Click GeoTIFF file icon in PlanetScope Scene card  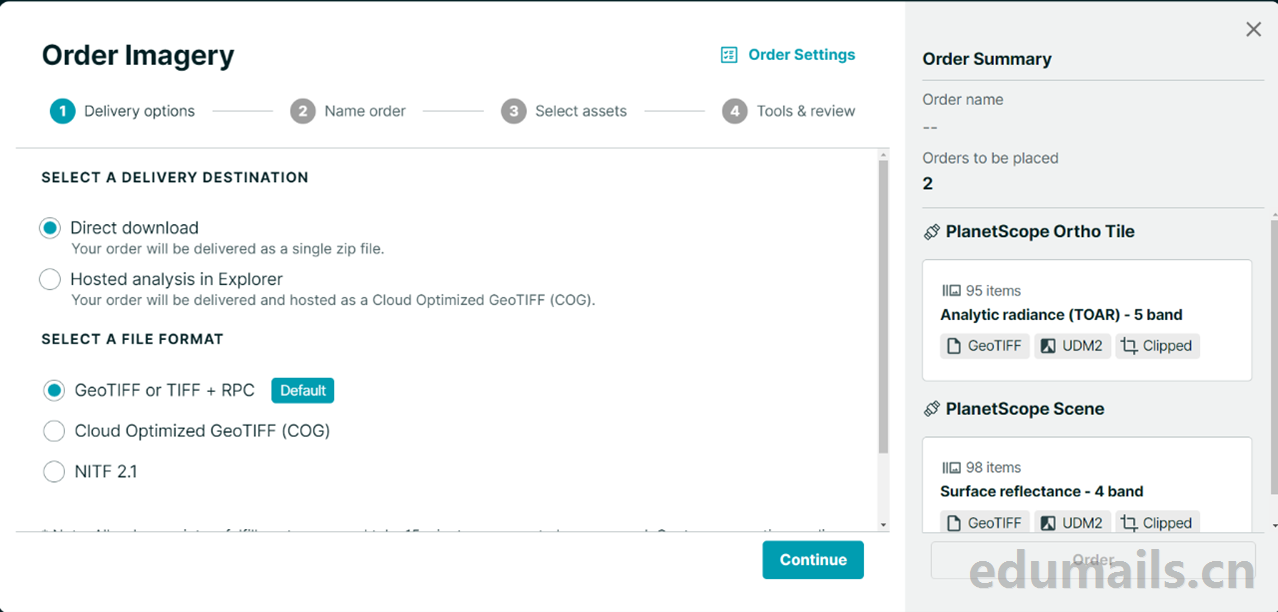coord(953,523)
